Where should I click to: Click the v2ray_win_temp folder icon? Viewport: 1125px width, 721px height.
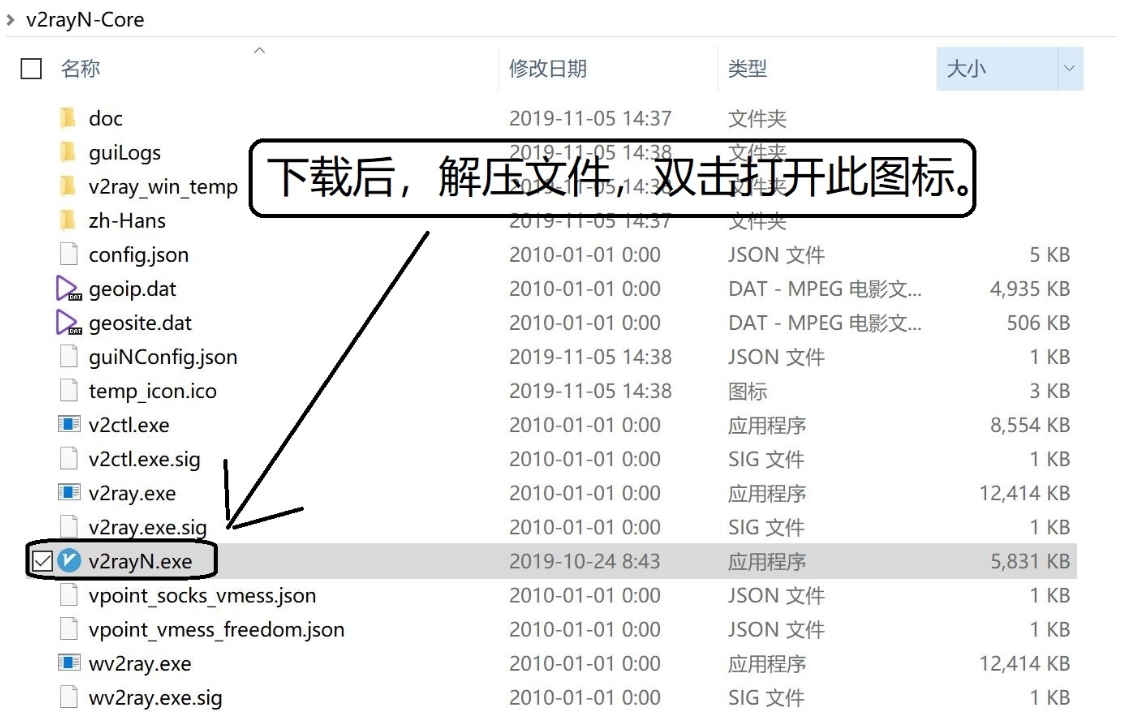(x=67, y=186)
